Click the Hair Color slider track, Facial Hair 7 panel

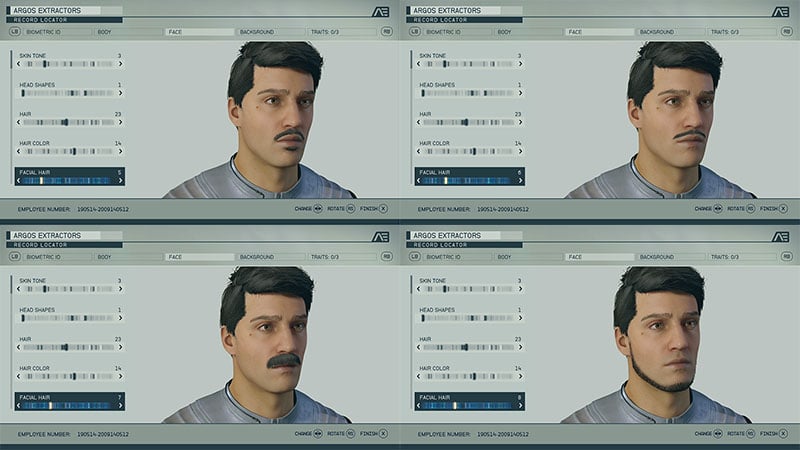[69, 376]
